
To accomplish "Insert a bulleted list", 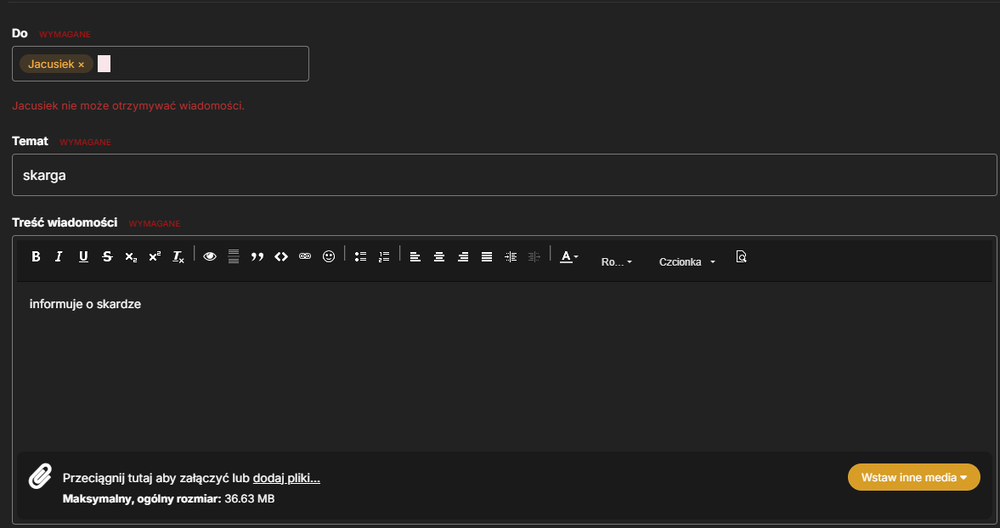I will tap(360, 256).
